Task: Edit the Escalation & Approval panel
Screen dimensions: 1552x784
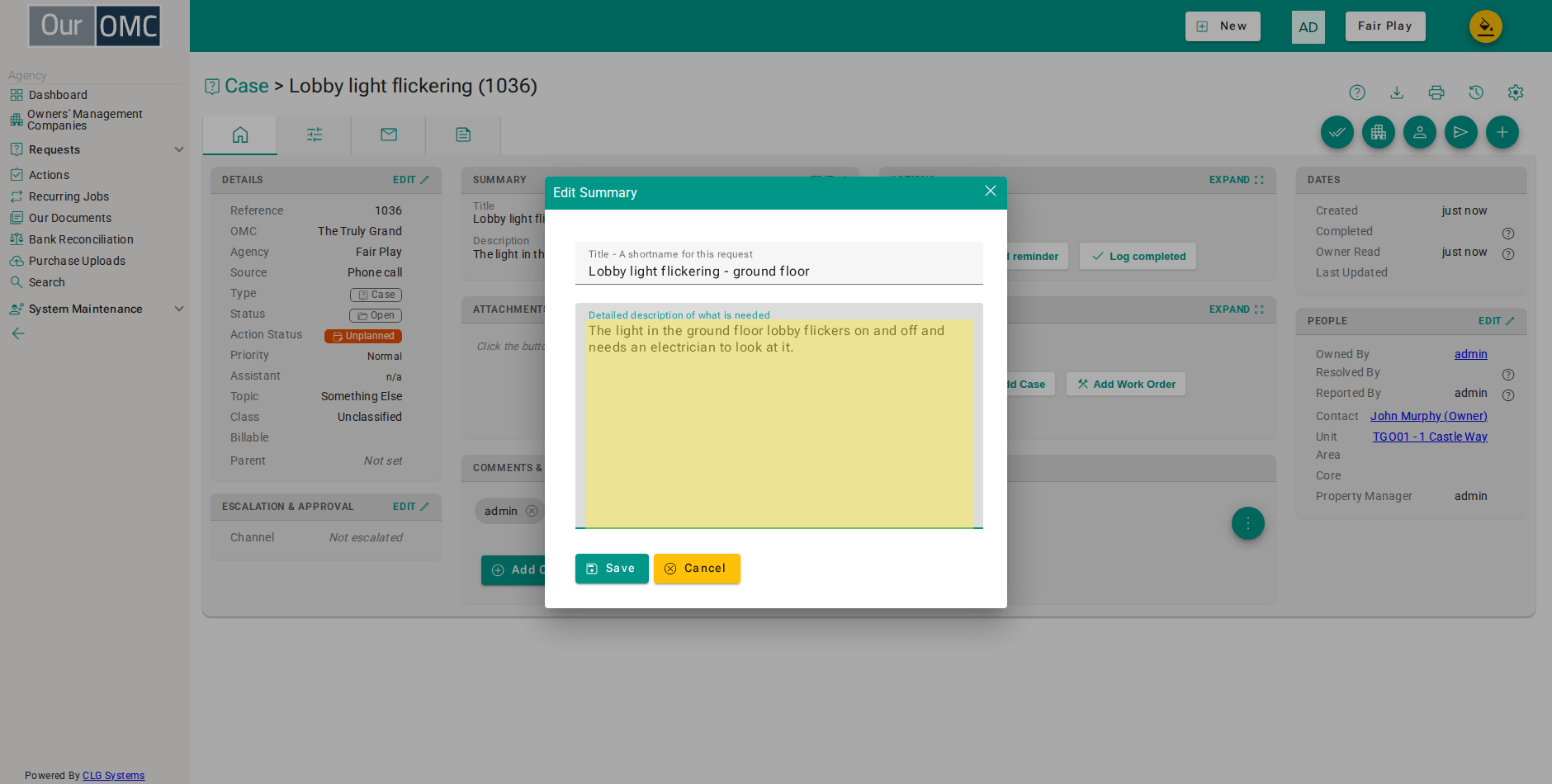Action: coord(411,507)
